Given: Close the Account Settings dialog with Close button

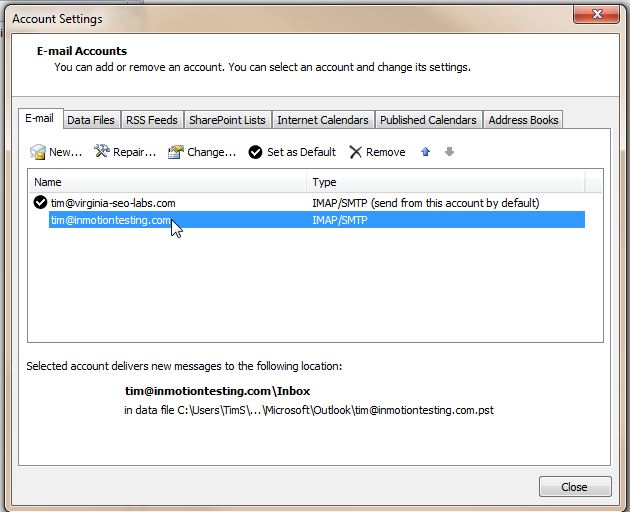Looking at the screenshot, I should 575,487.
